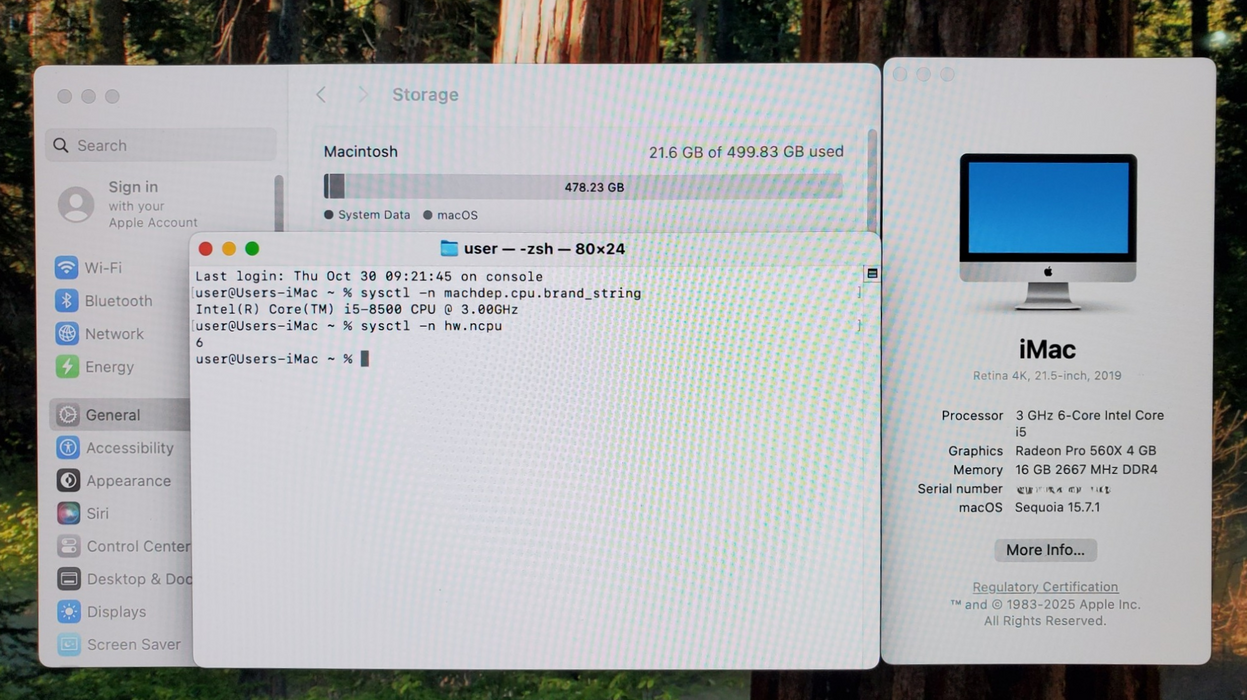1247x700 pixels.
Task: Open Appearance settings
Action: [x=66, y=480]
